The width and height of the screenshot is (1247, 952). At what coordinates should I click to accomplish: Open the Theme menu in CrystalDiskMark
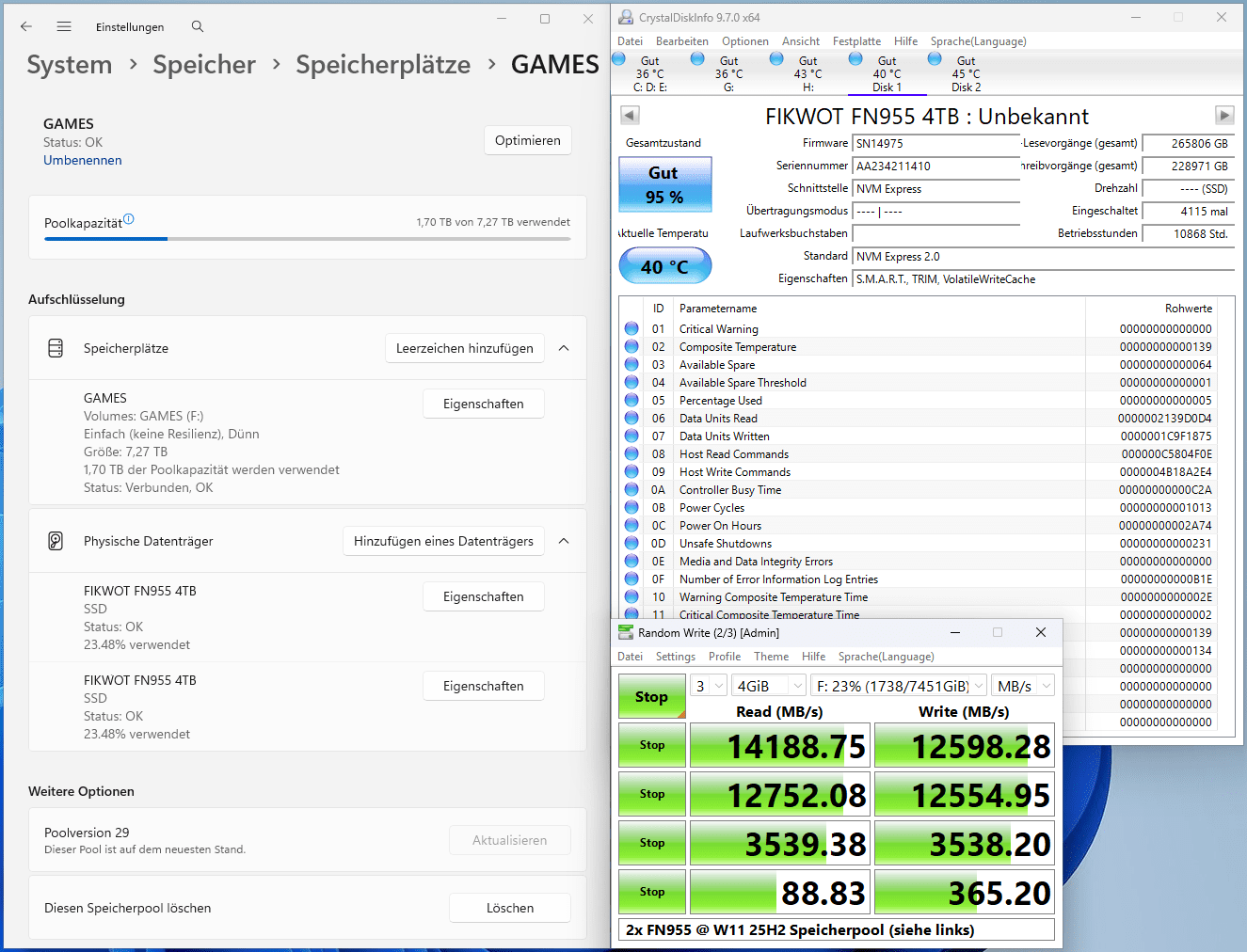(x=772, y=657)
